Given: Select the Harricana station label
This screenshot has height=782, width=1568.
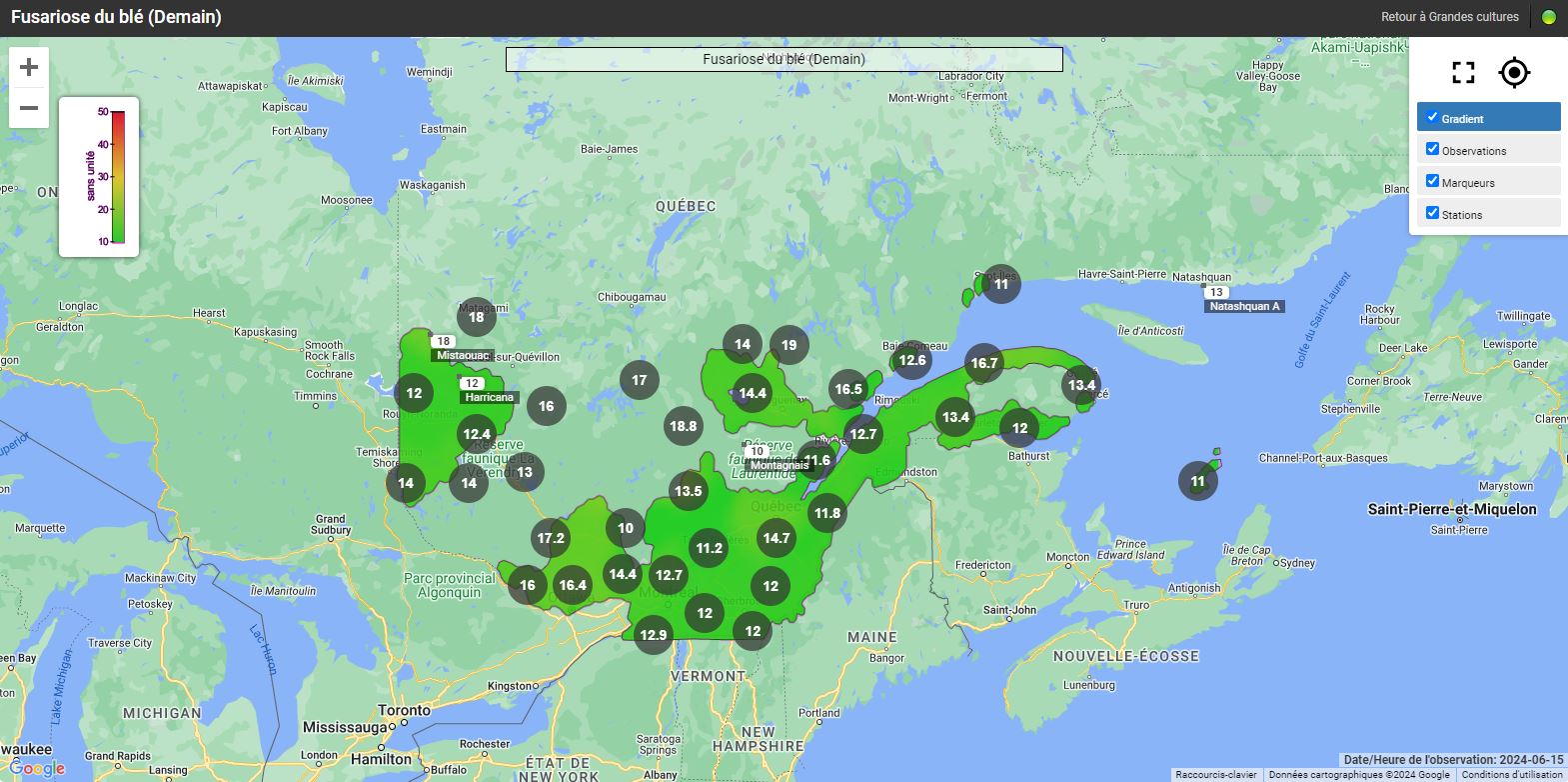Looking at the screenshot, I should 489,397.
